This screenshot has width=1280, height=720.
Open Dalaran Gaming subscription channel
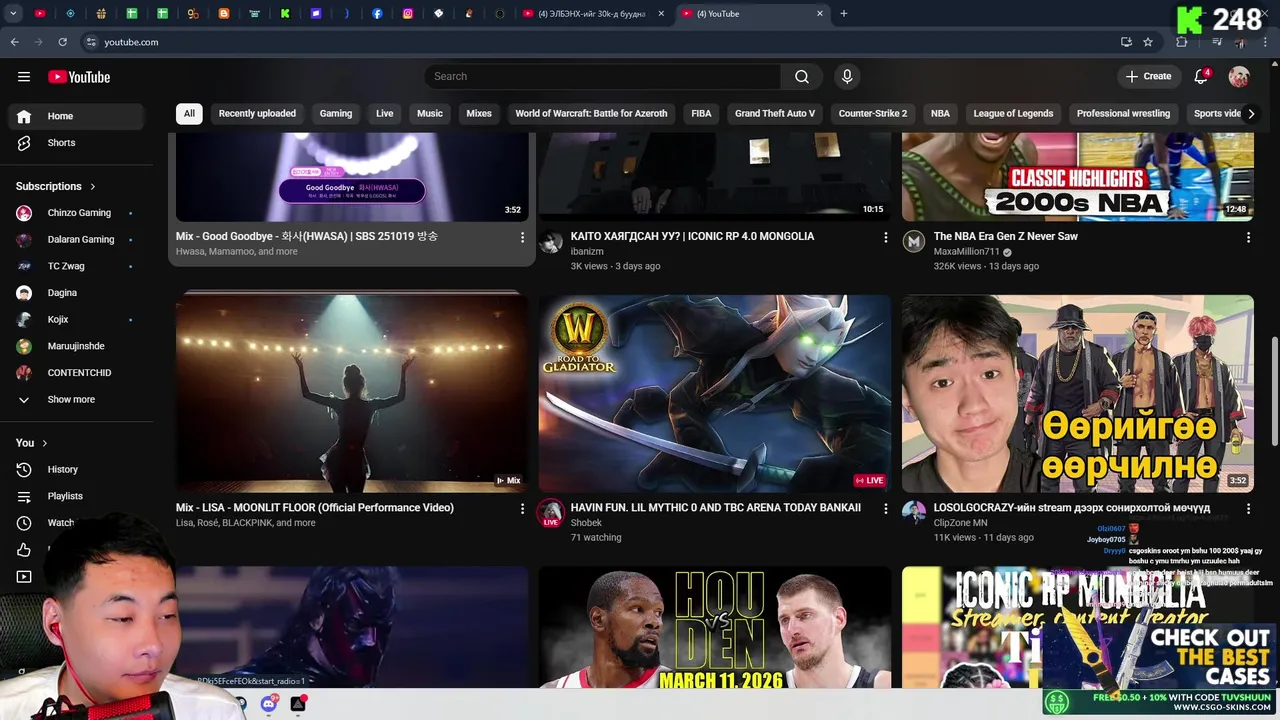click(80, 240)
